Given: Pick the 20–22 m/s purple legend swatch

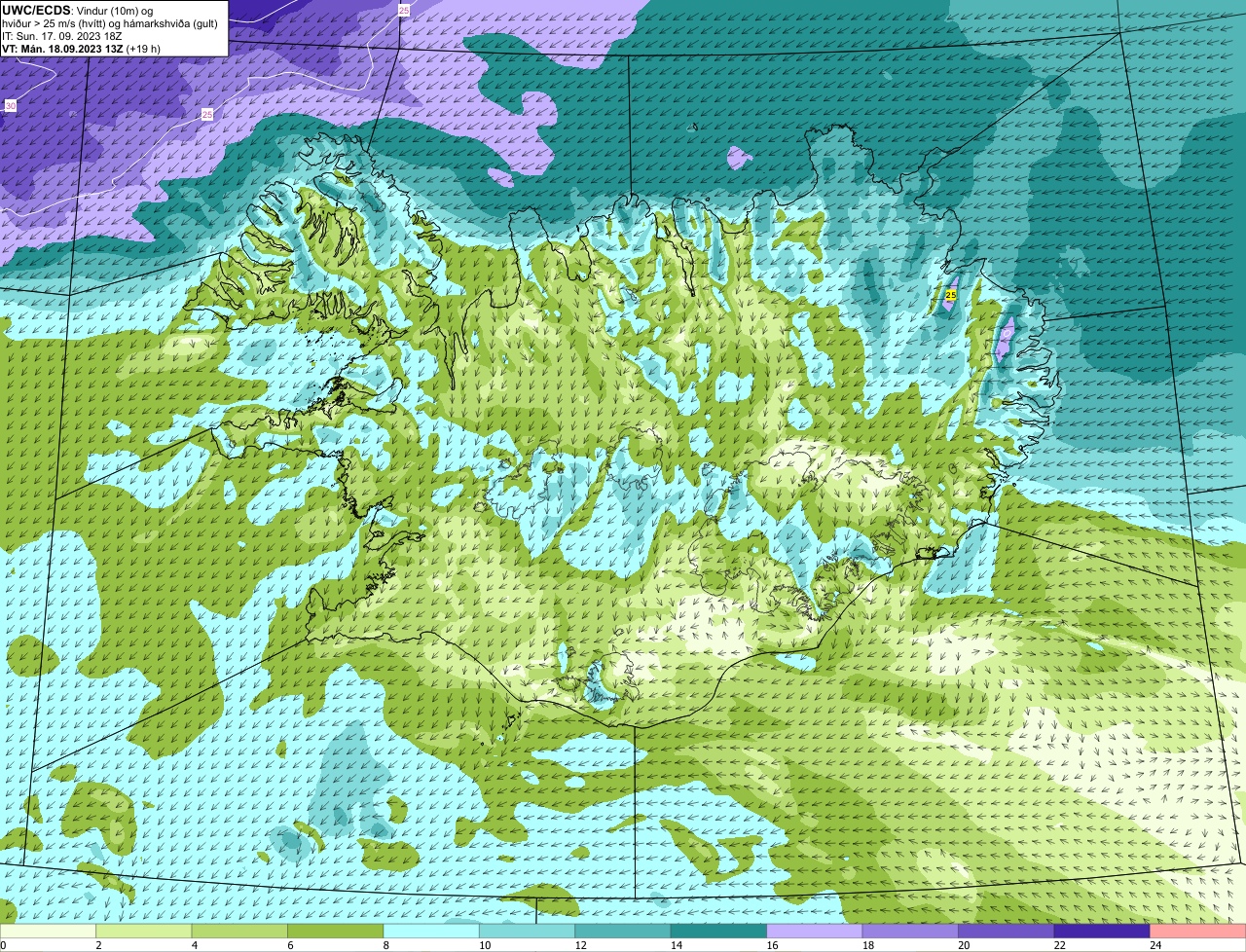Looking at the screenshot, I should tap(1007, 932).
